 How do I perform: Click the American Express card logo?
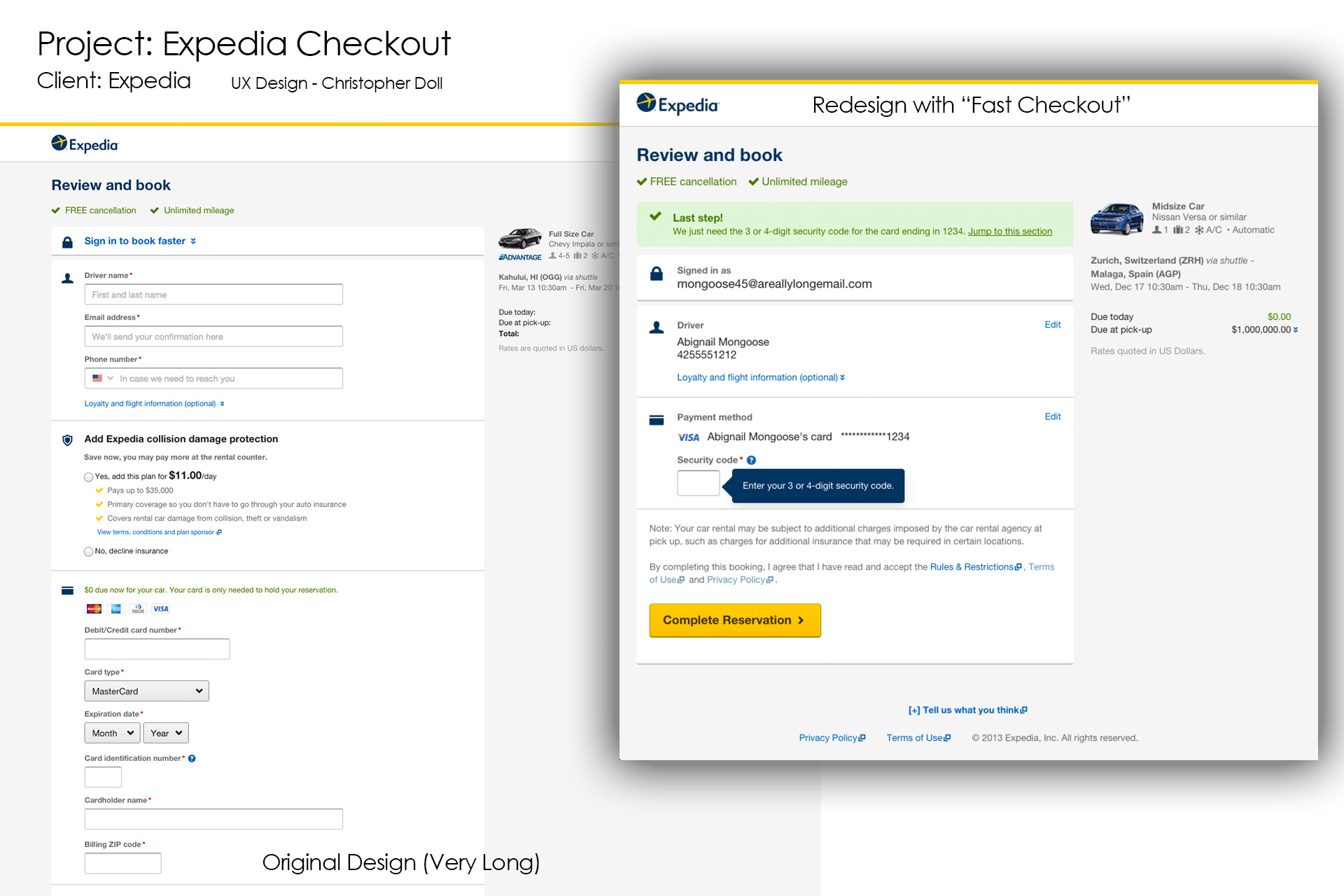116,609
